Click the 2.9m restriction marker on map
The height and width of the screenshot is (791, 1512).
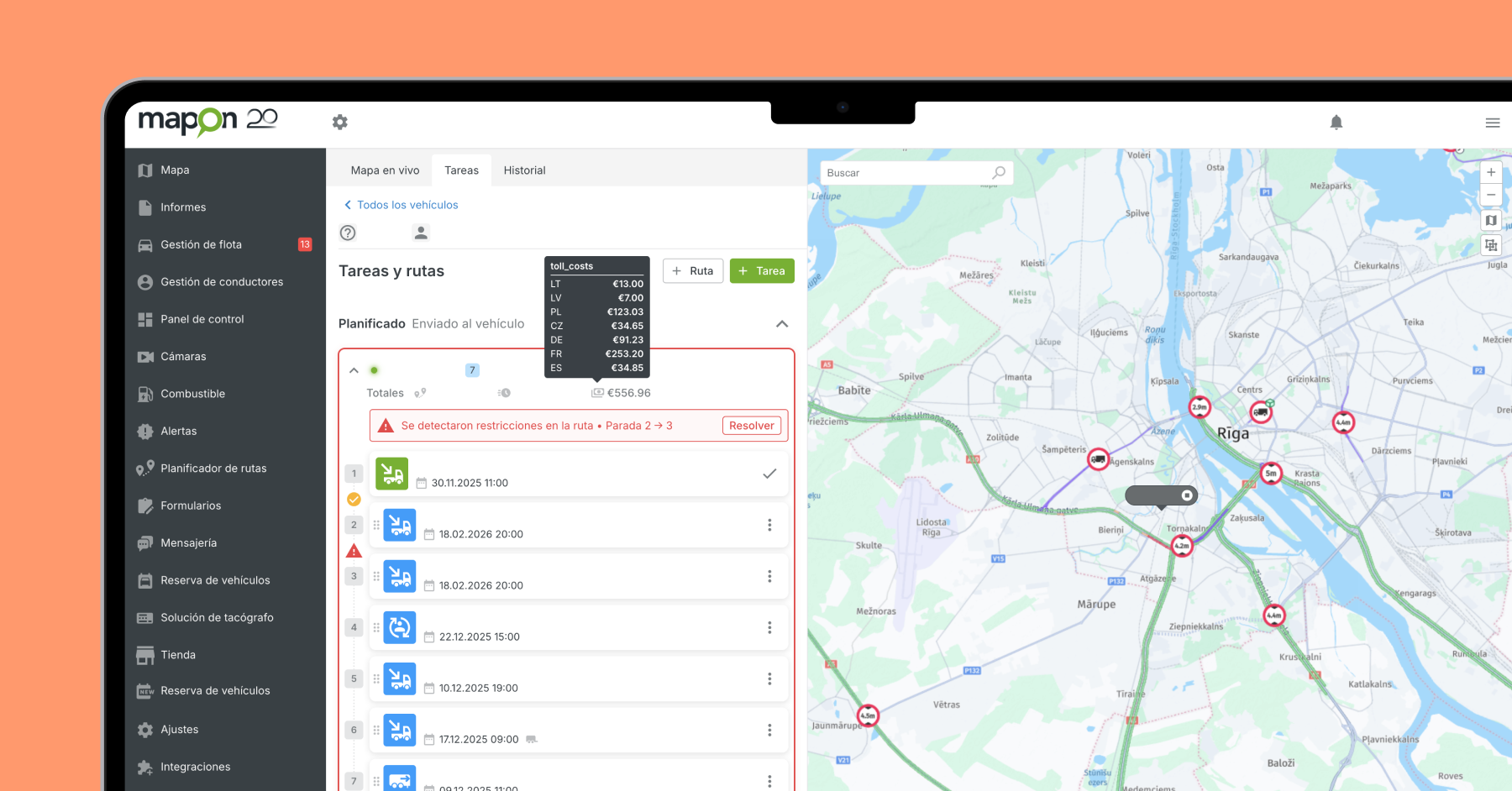1200,408
